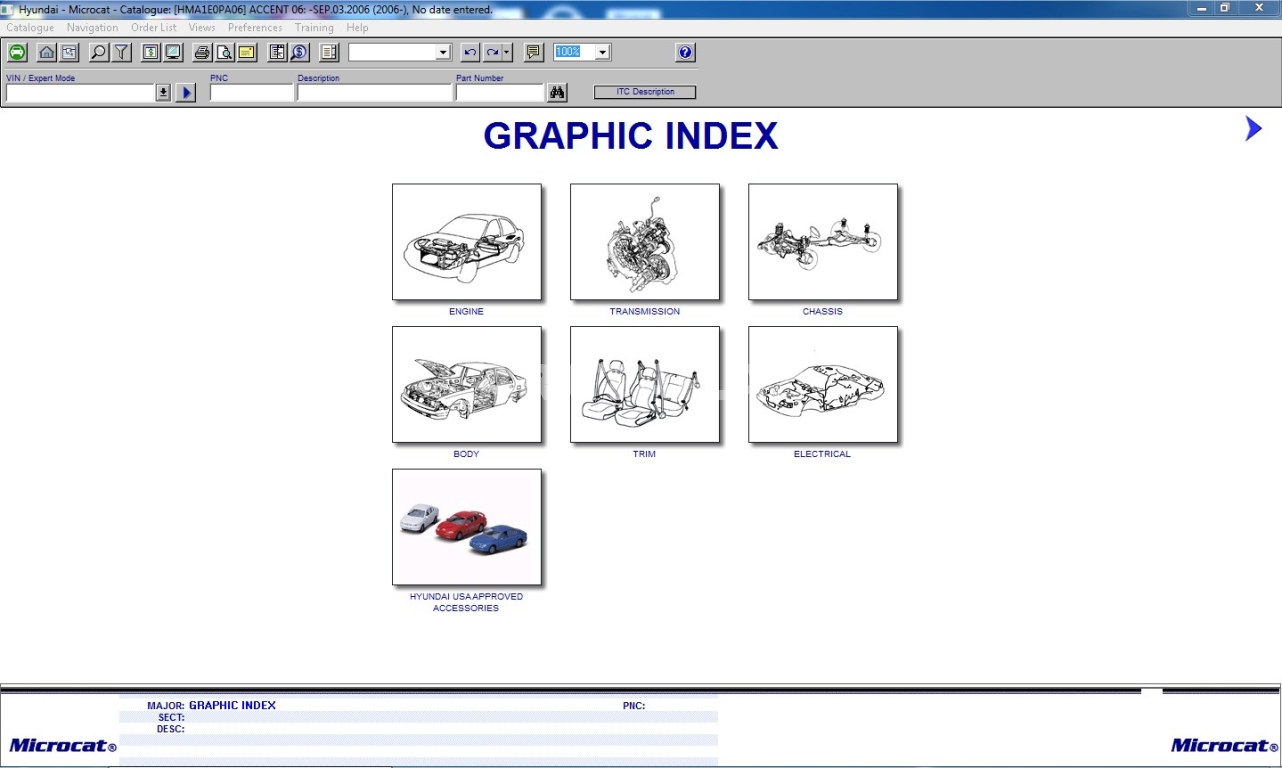Expand the redo history dropdown arrow
The width and height of the screenshot is (1282, 768).
[x=507, y=53]
